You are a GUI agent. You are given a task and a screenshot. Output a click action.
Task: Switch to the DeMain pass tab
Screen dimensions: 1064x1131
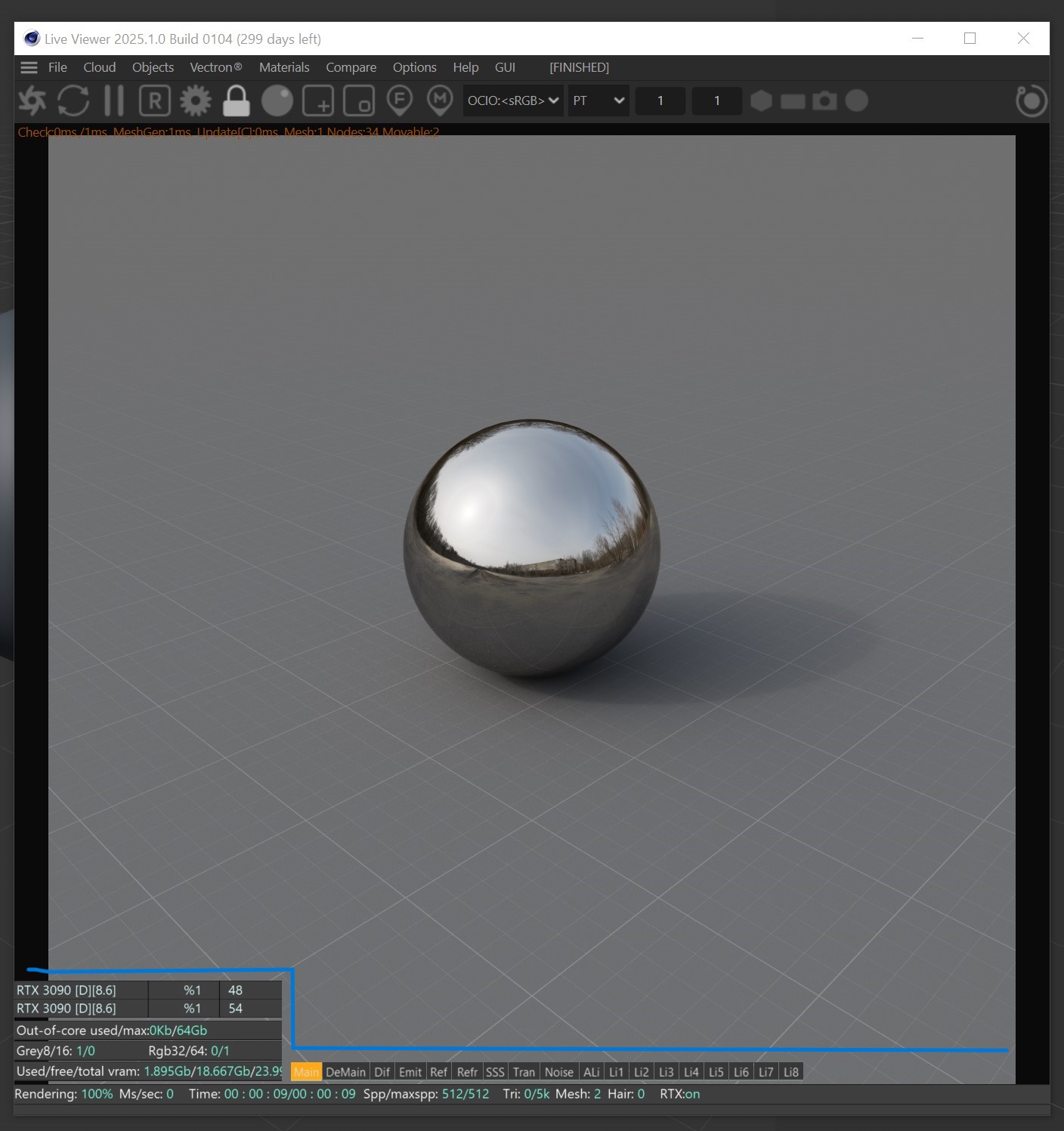point(345,1072)
